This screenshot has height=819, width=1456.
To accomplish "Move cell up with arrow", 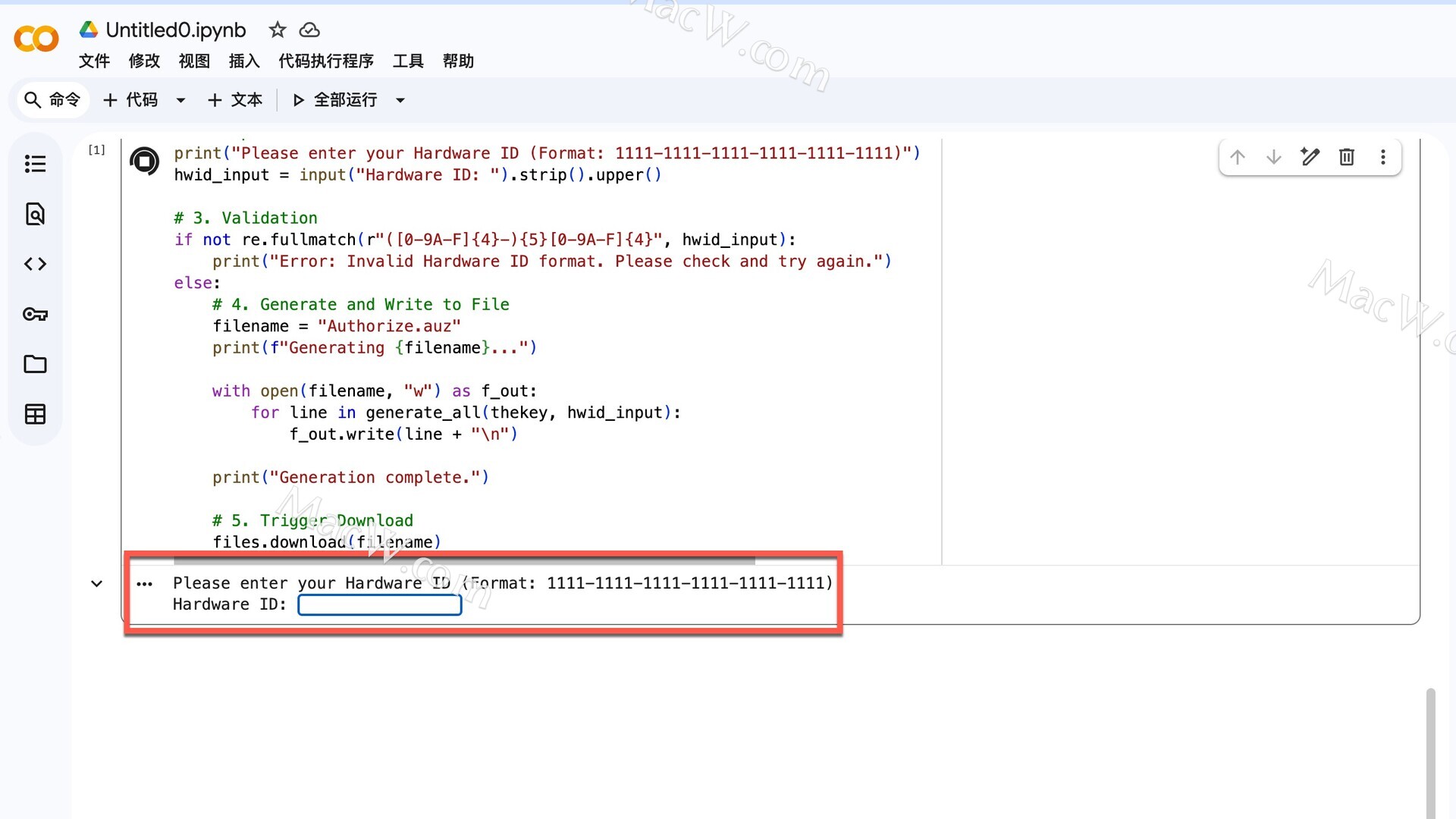I will [x=1237, y=157].
